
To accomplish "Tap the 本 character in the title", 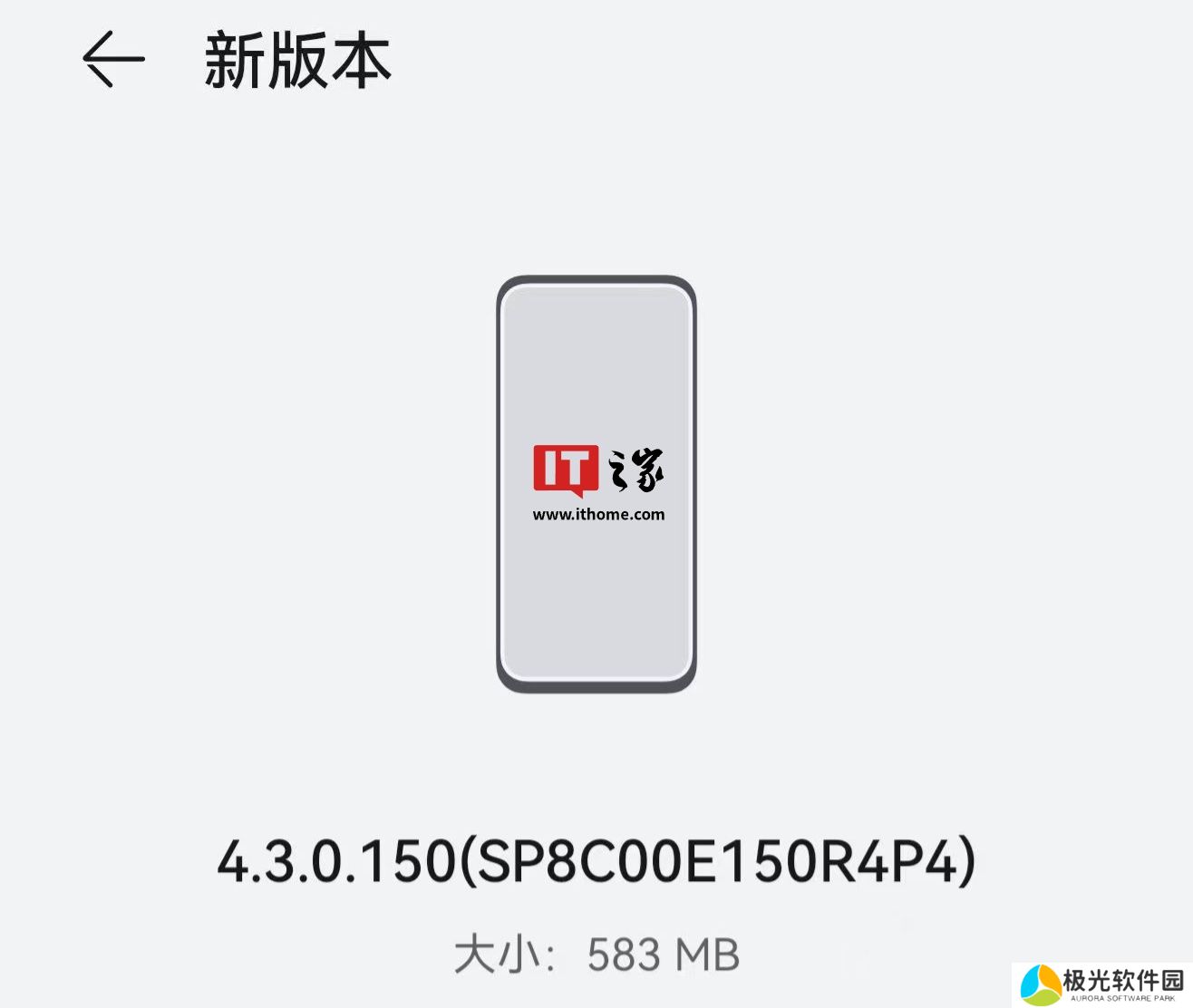I will coord(362,62).
